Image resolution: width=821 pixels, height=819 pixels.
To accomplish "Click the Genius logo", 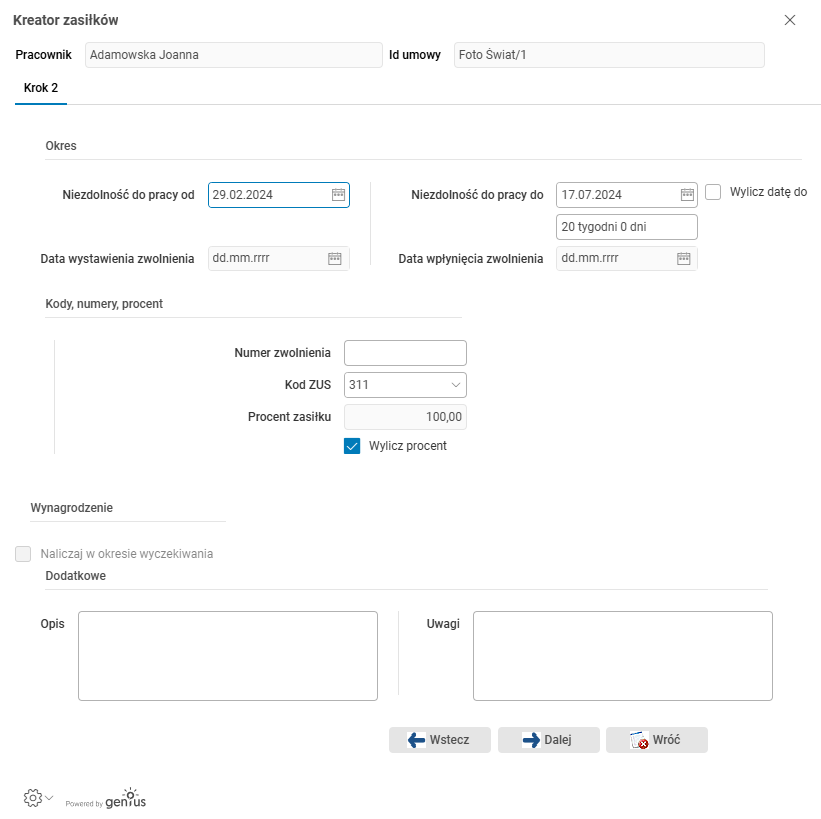I will pyautogui.click(x=125, y=798).
